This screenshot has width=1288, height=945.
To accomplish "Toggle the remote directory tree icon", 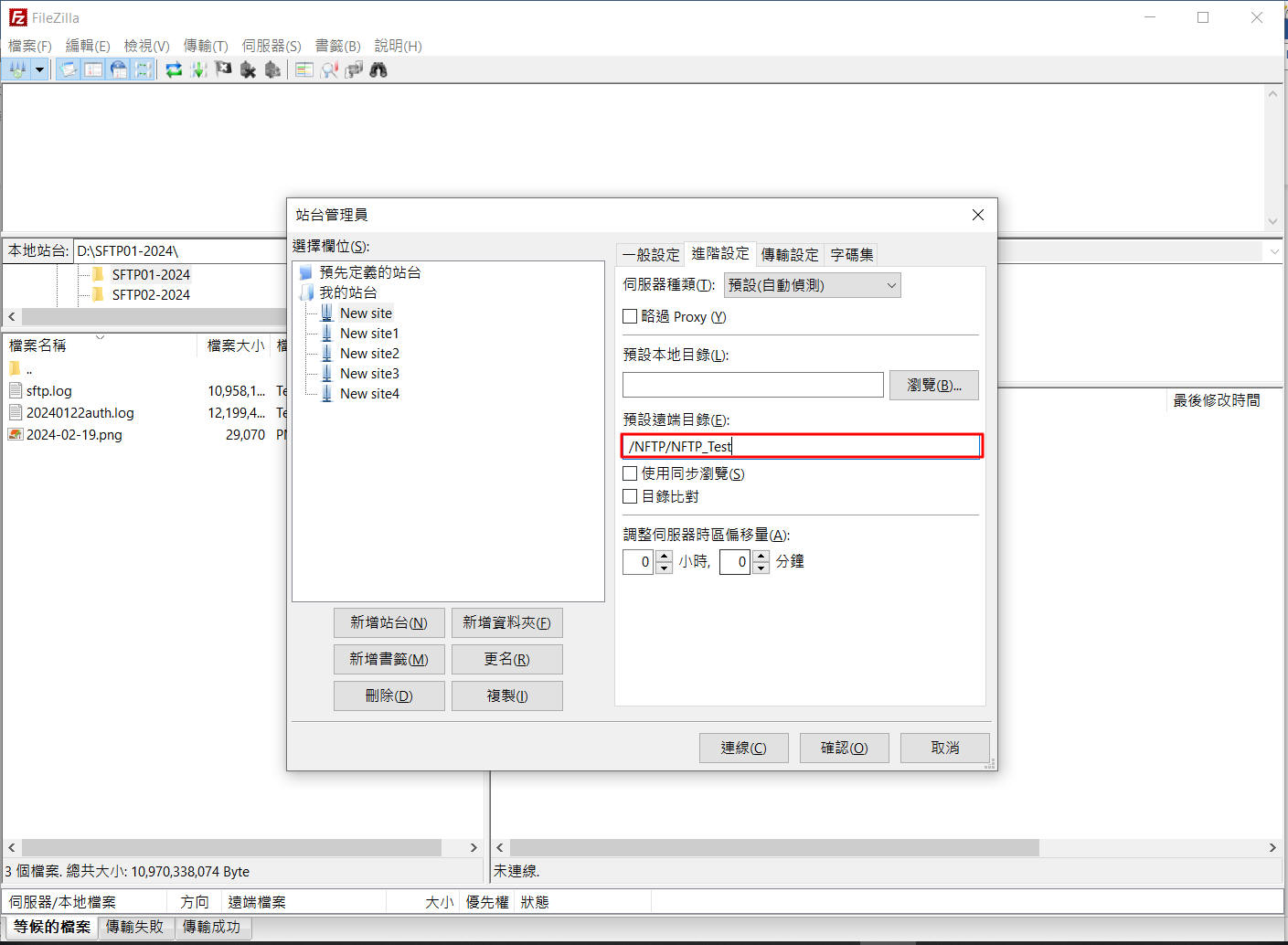I will 118,69.
